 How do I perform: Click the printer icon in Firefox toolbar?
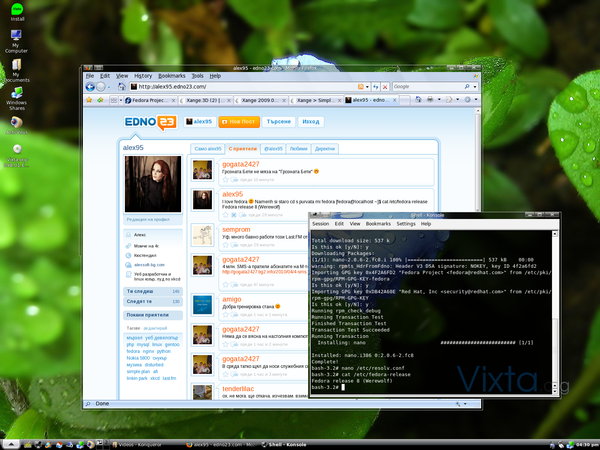(x=430, y=99)
